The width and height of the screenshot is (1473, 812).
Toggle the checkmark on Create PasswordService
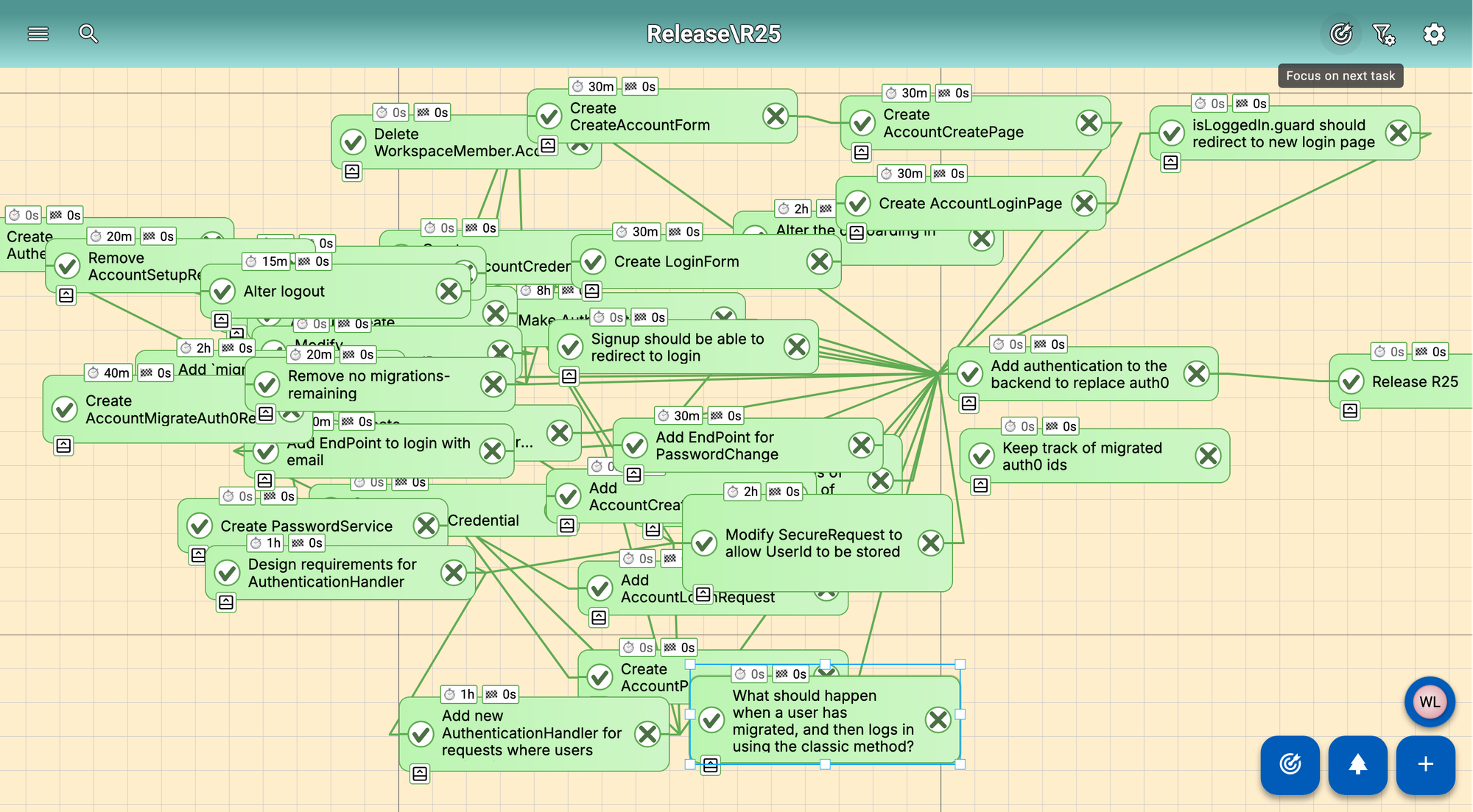click(x=199, y=526)
